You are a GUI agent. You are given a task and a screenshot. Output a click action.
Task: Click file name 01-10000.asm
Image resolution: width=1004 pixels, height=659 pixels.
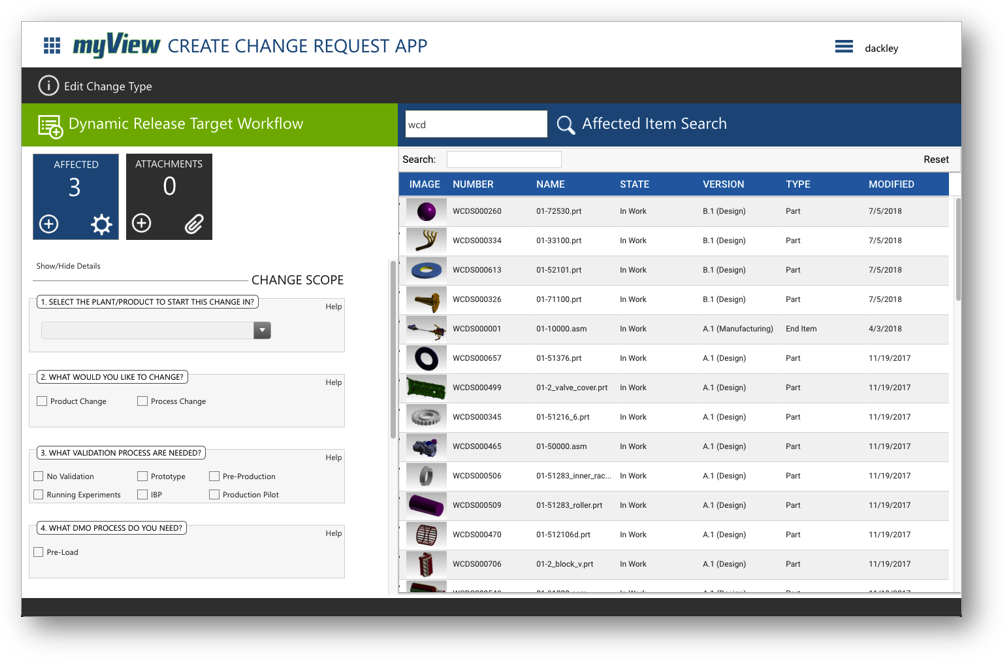click(561, 329)
